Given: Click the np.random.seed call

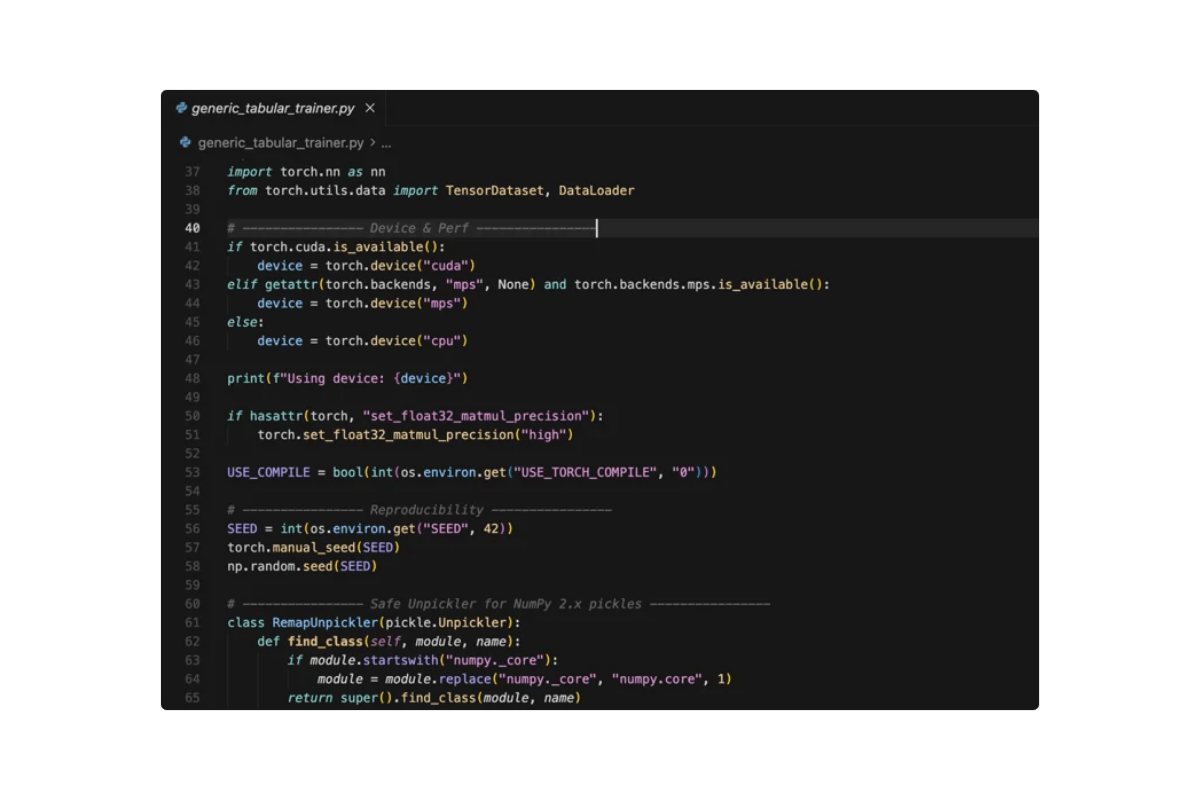Looking at the screenshot, I should [303, 566].
